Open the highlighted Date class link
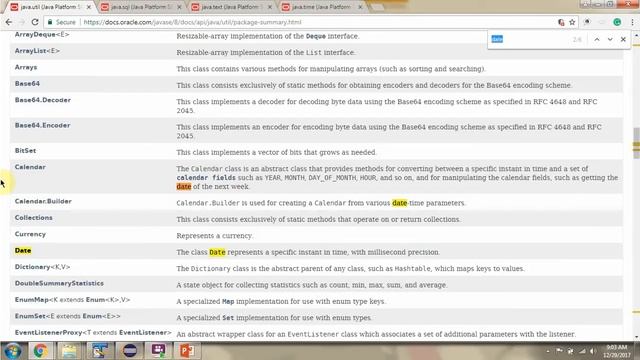Screen dimensions: 640x360 point(23,250)
